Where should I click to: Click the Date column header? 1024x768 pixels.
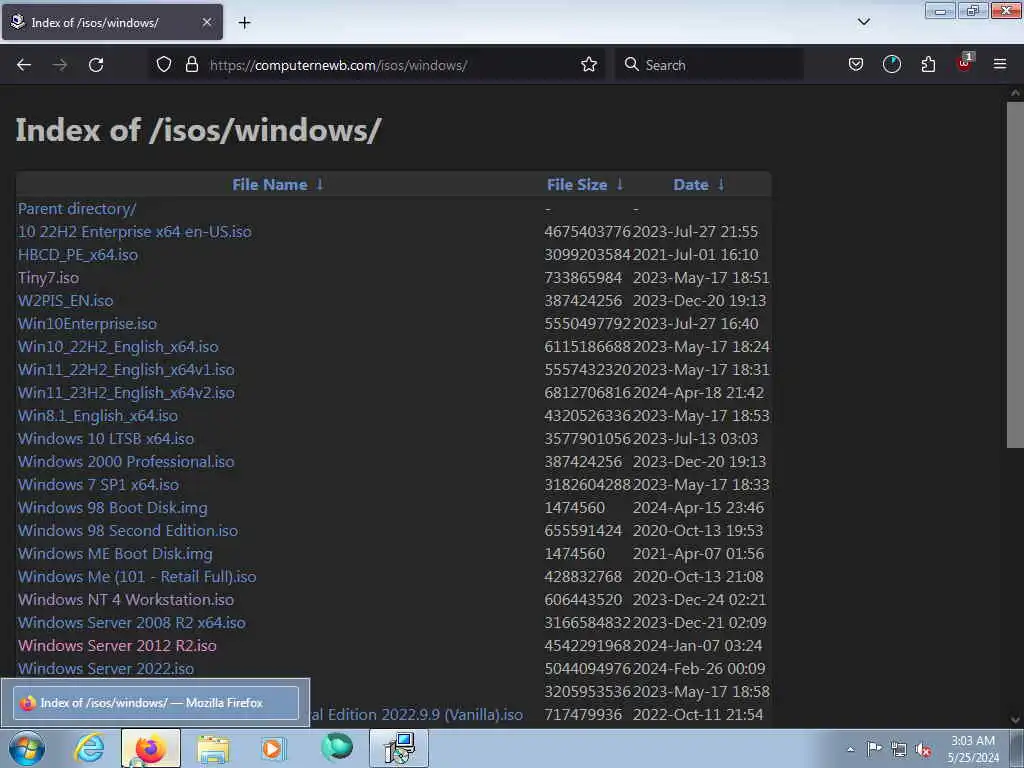(690, 185)
